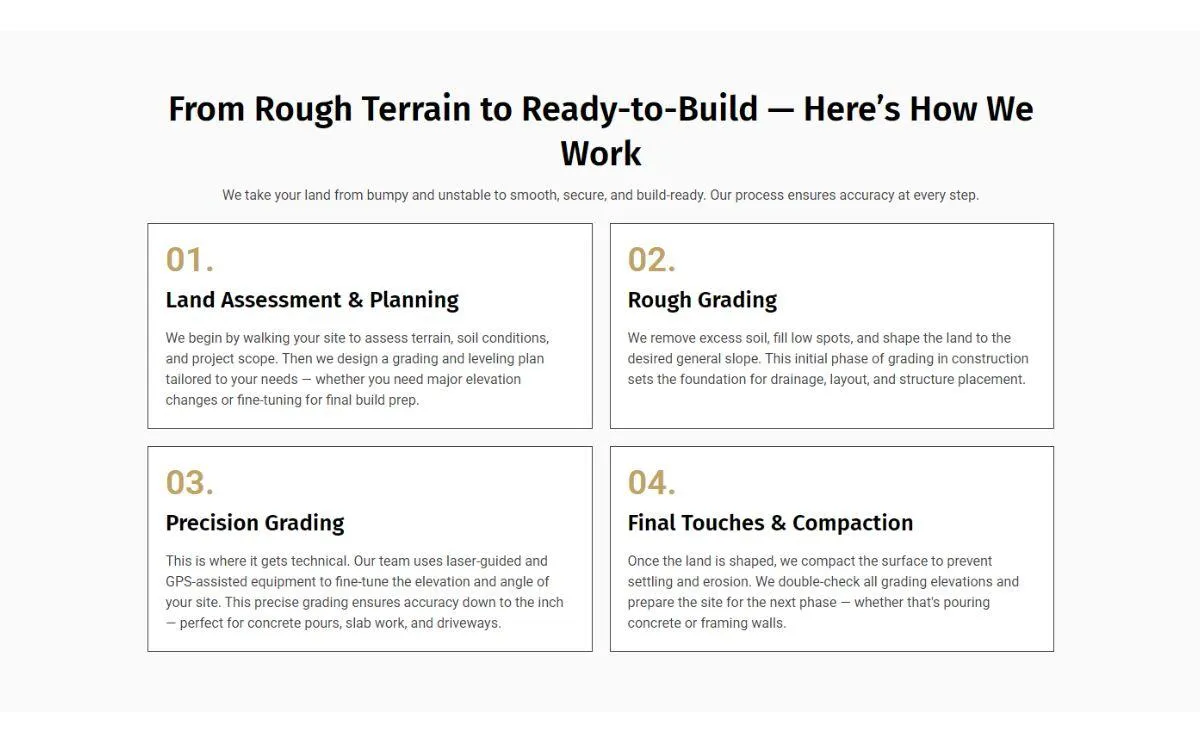Click the Final Touches description about compacting surface

click(823, 592)
